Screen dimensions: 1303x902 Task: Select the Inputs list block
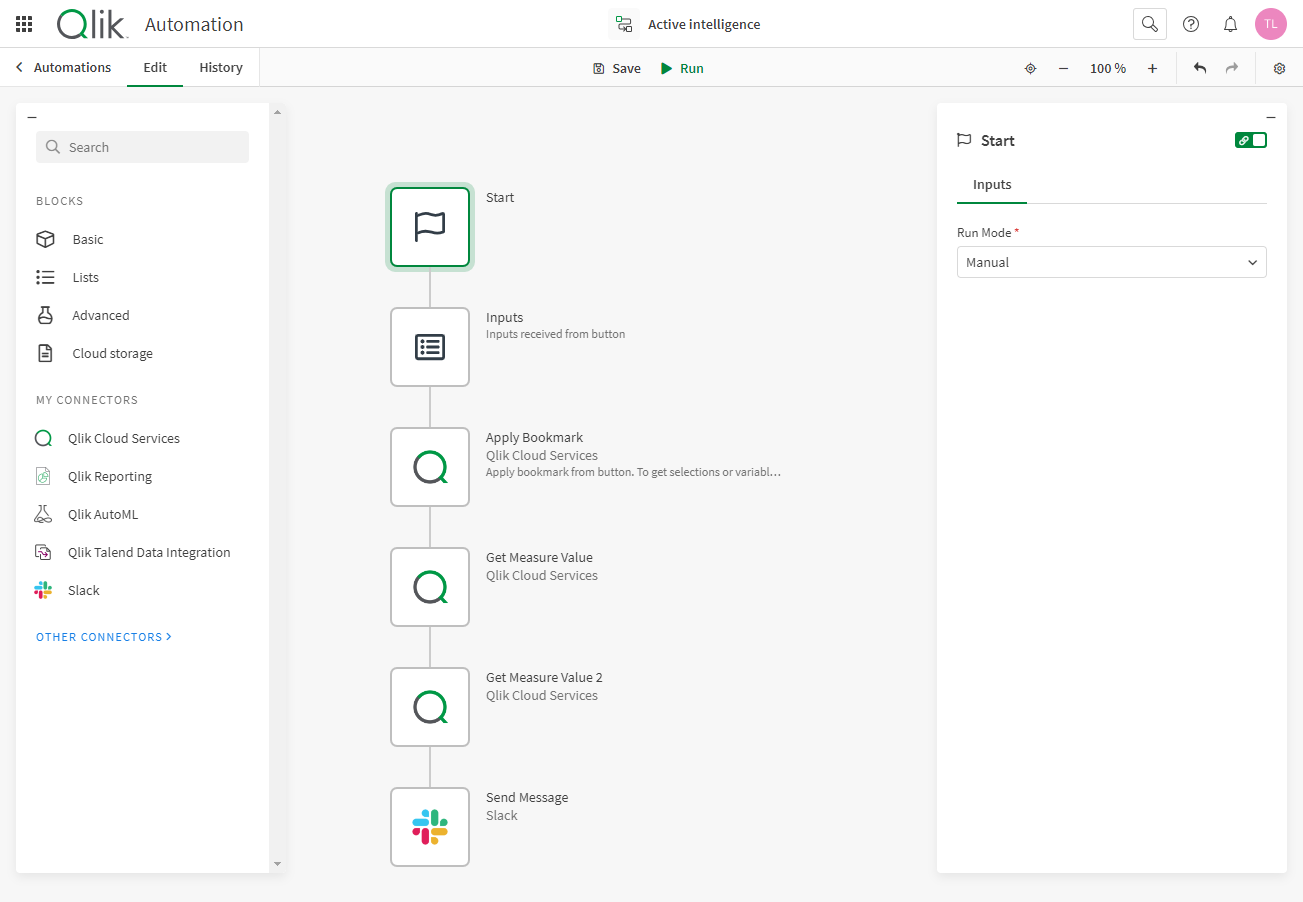(x=430, y=347)
